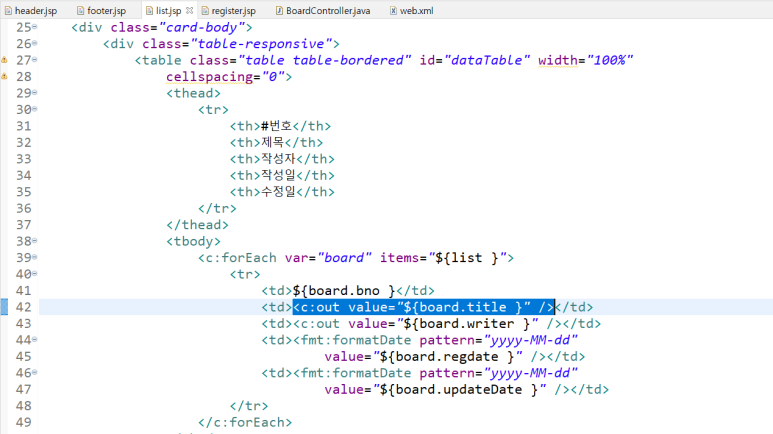Screen dimensions: 773x434
Task: Click the 'card-body' class value
Action: (202, 27)
